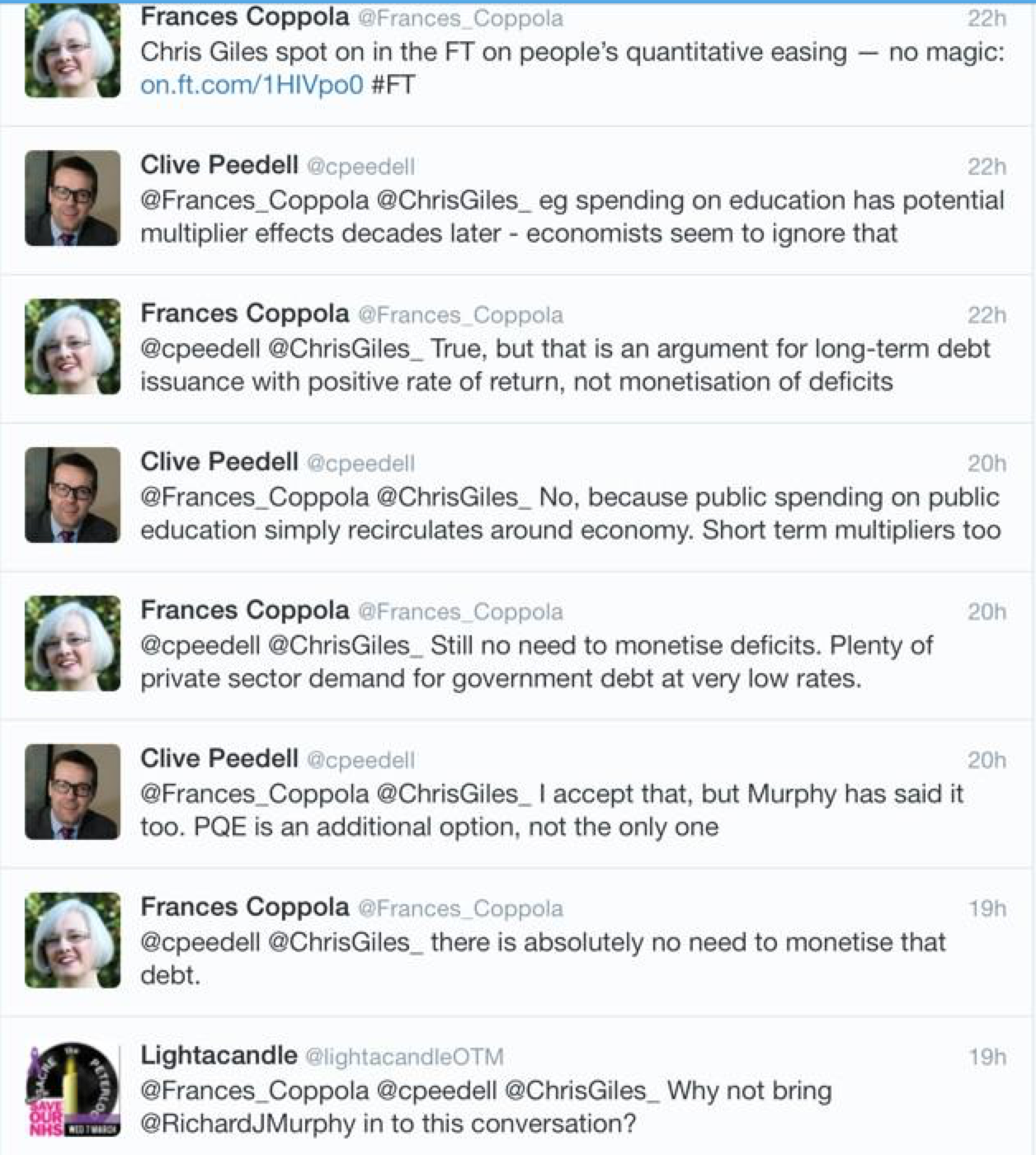Click Clive Peedell's avatar on the education multiplier tweet

73,198
